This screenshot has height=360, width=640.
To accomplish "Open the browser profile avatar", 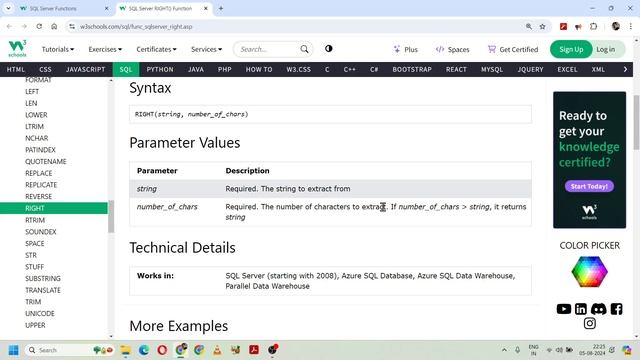I will [x=616, y=27].
